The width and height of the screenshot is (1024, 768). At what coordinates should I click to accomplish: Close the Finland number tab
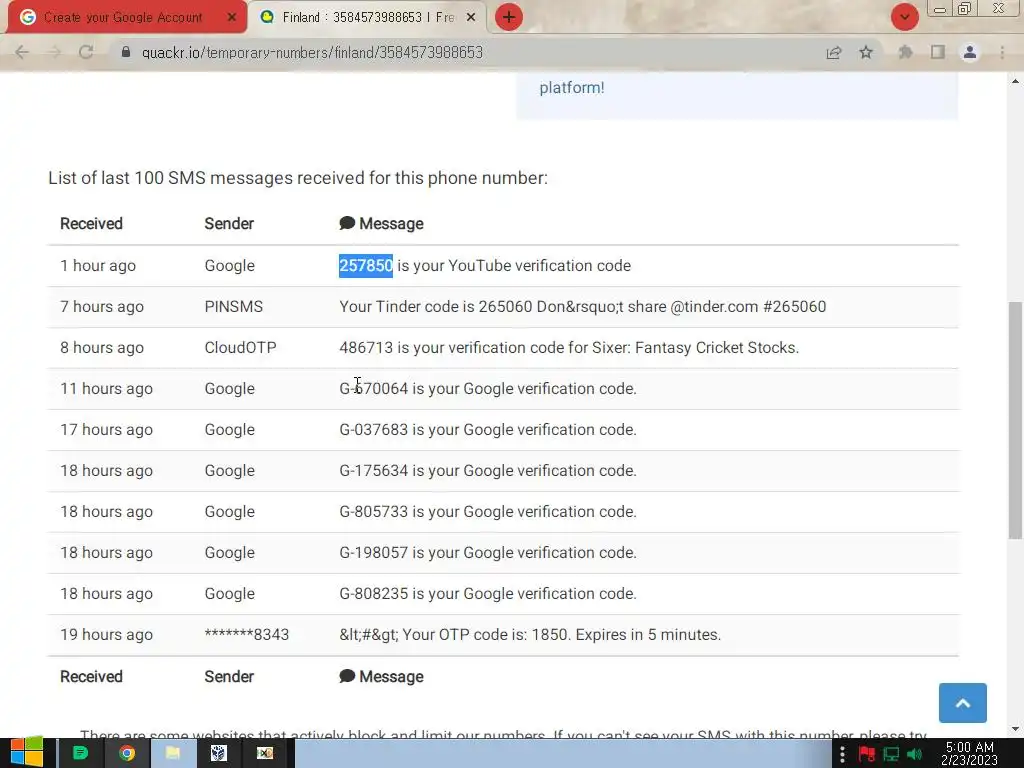coord(471,18)
